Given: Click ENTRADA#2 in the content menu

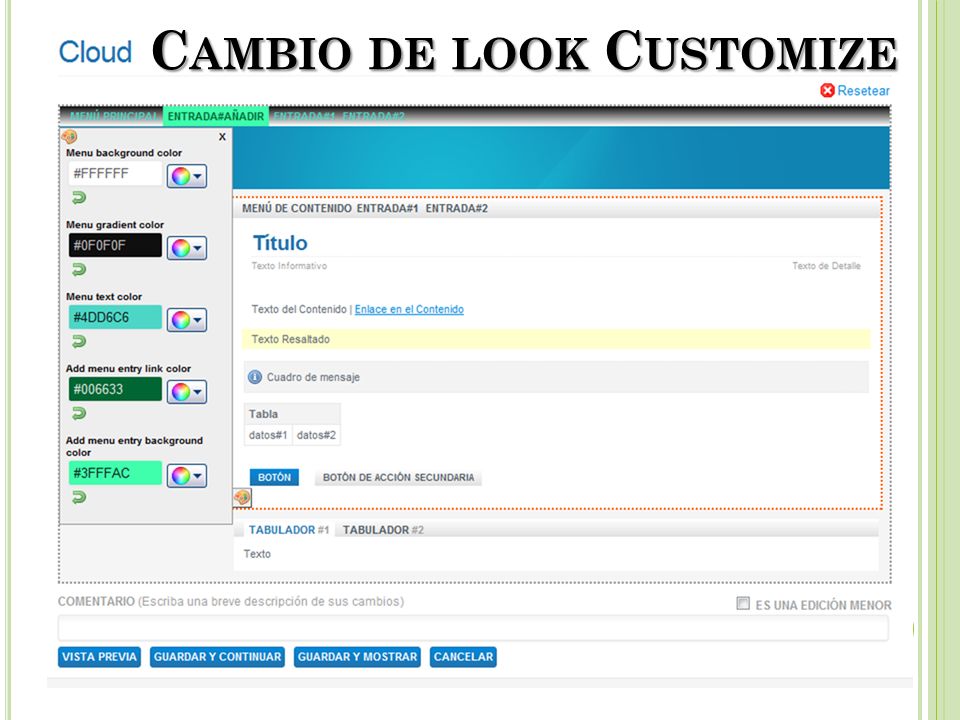Looking at the screenshot, I should pyautogui.click(x=457, y=208).
